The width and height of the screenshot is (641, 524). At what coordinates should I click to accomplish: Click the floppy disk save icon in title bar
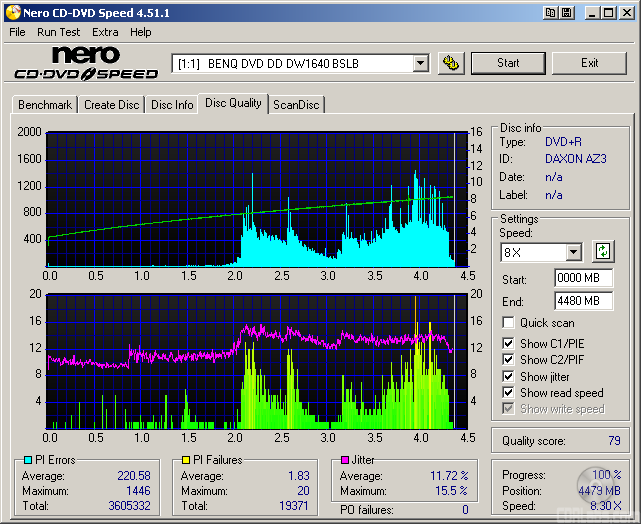click(568, 12)
